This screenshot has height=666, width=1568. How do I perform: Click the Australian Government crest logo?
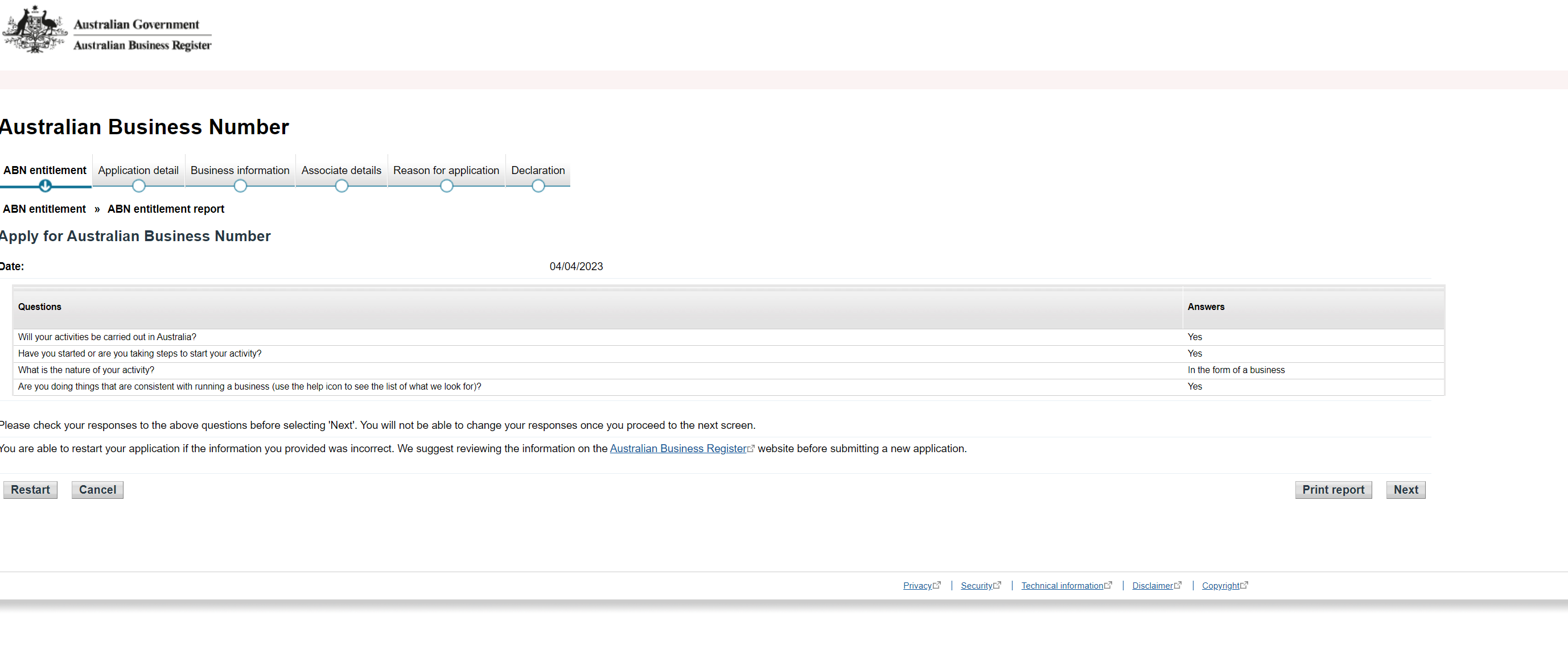pos(35,29)
